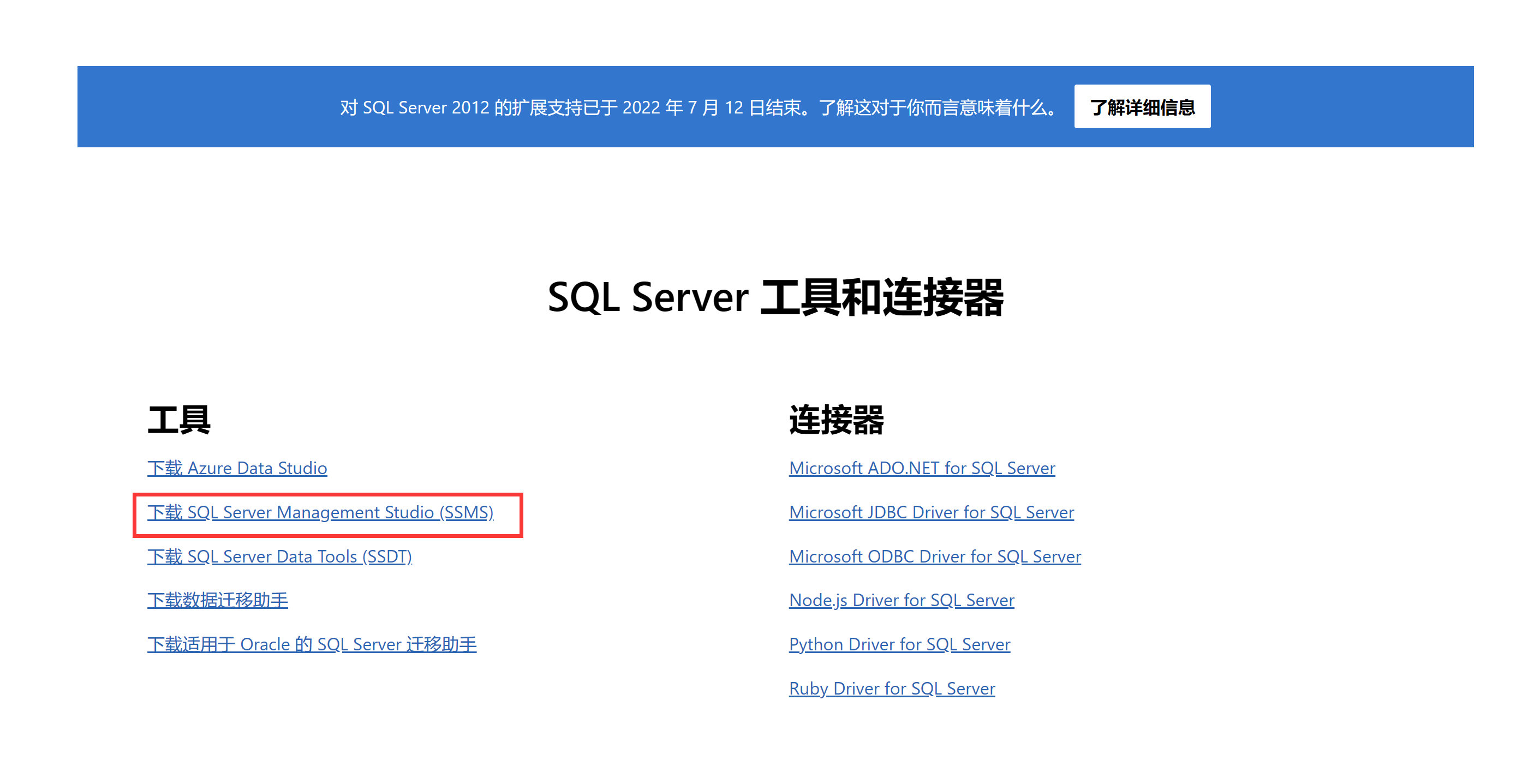Screen dimensions: 1528x784
Task: Open Microsoft ODBC Driver for SQL Server
Action: click(935, 556)
